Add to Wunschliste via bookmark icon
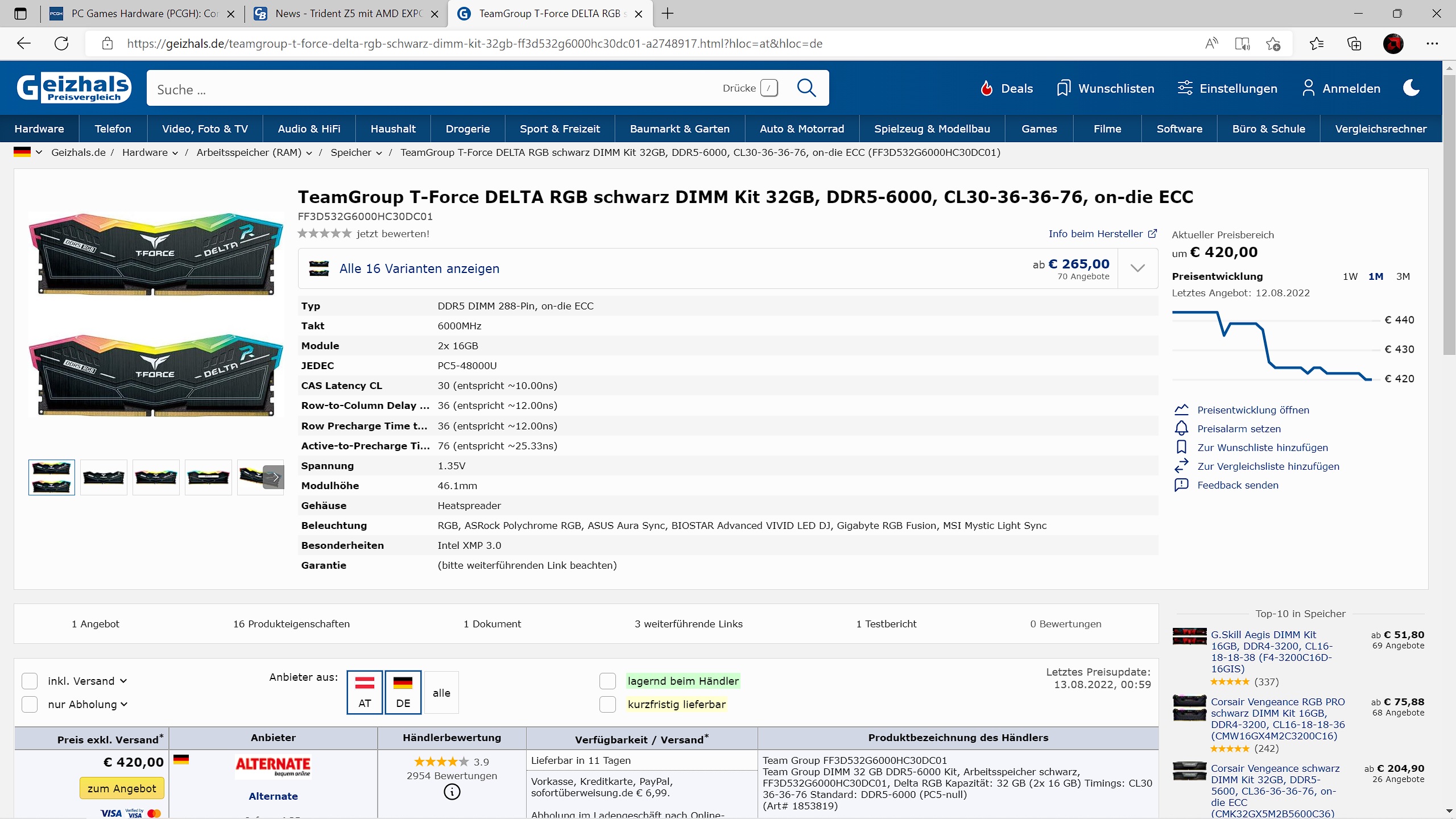The image size is (1456, 819). [x=1181, y=447]
